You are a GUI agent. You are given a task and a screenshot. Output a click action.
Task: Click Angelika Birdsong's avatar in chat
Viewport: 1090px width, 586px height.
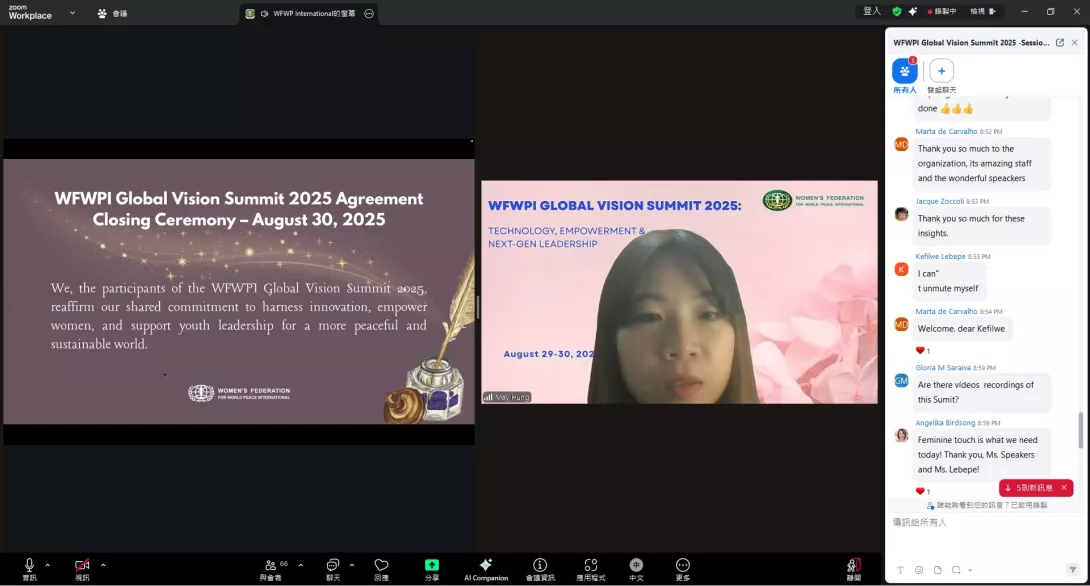point(902,436)
